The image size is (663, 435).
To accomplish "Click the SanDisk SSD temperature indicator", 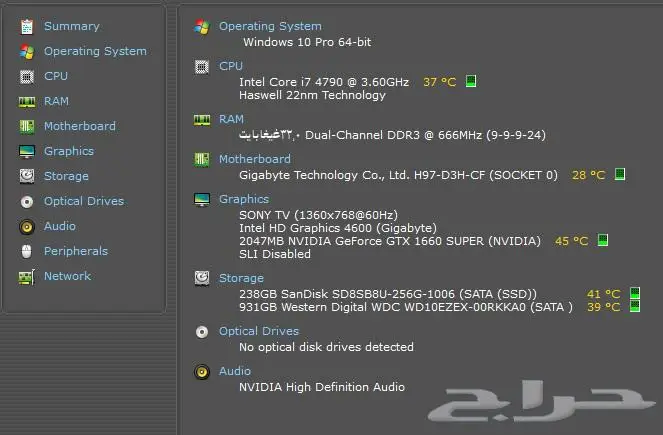I will tap(639, 294).
